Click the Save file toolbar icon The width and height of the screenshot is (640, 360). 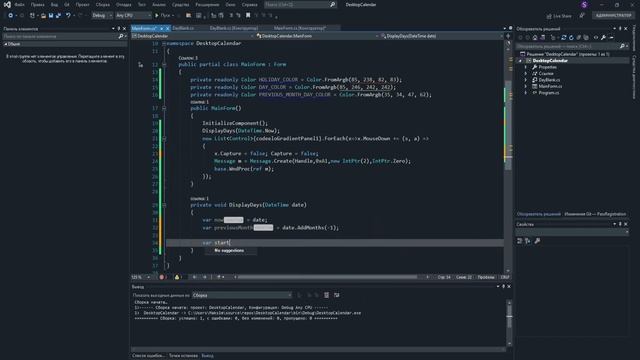[51, 16]
